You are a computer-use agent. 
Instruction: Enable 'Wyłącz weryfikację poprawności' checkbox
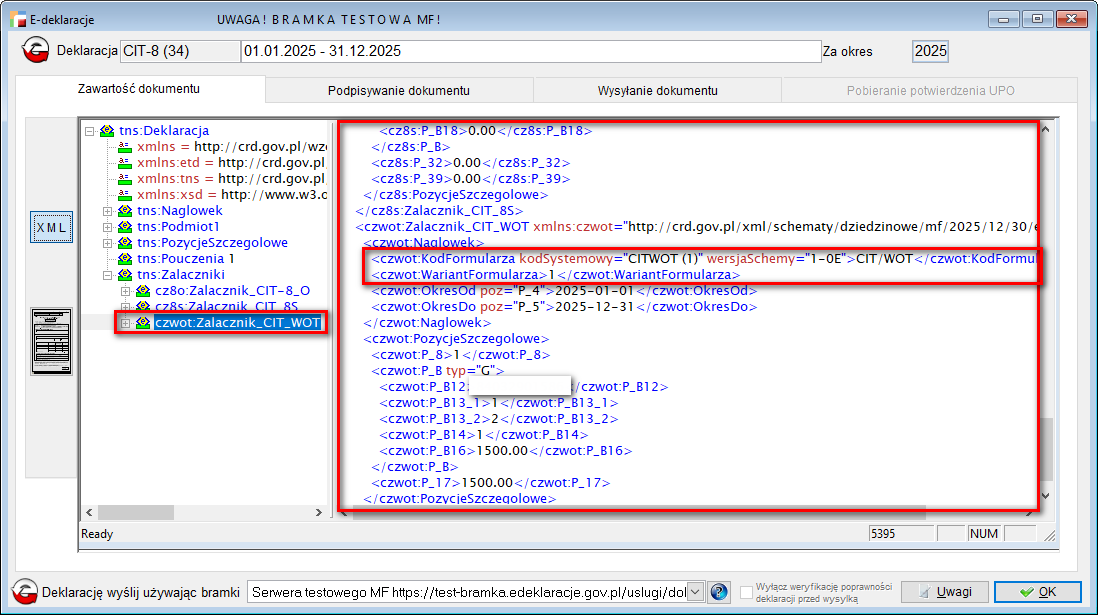point(746,592)
